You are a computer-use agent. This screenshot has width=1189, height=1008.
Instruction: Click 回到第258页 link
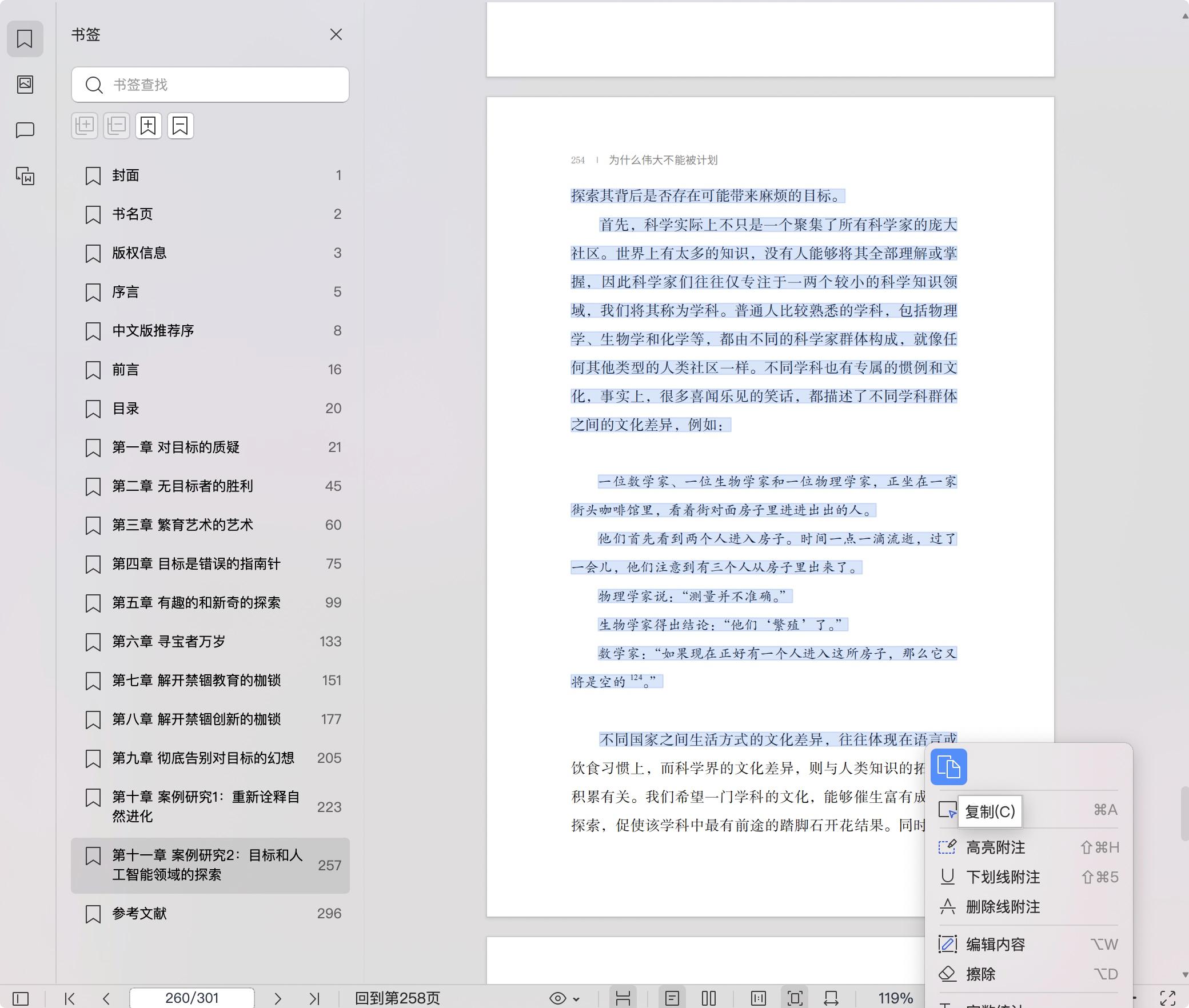397,998
